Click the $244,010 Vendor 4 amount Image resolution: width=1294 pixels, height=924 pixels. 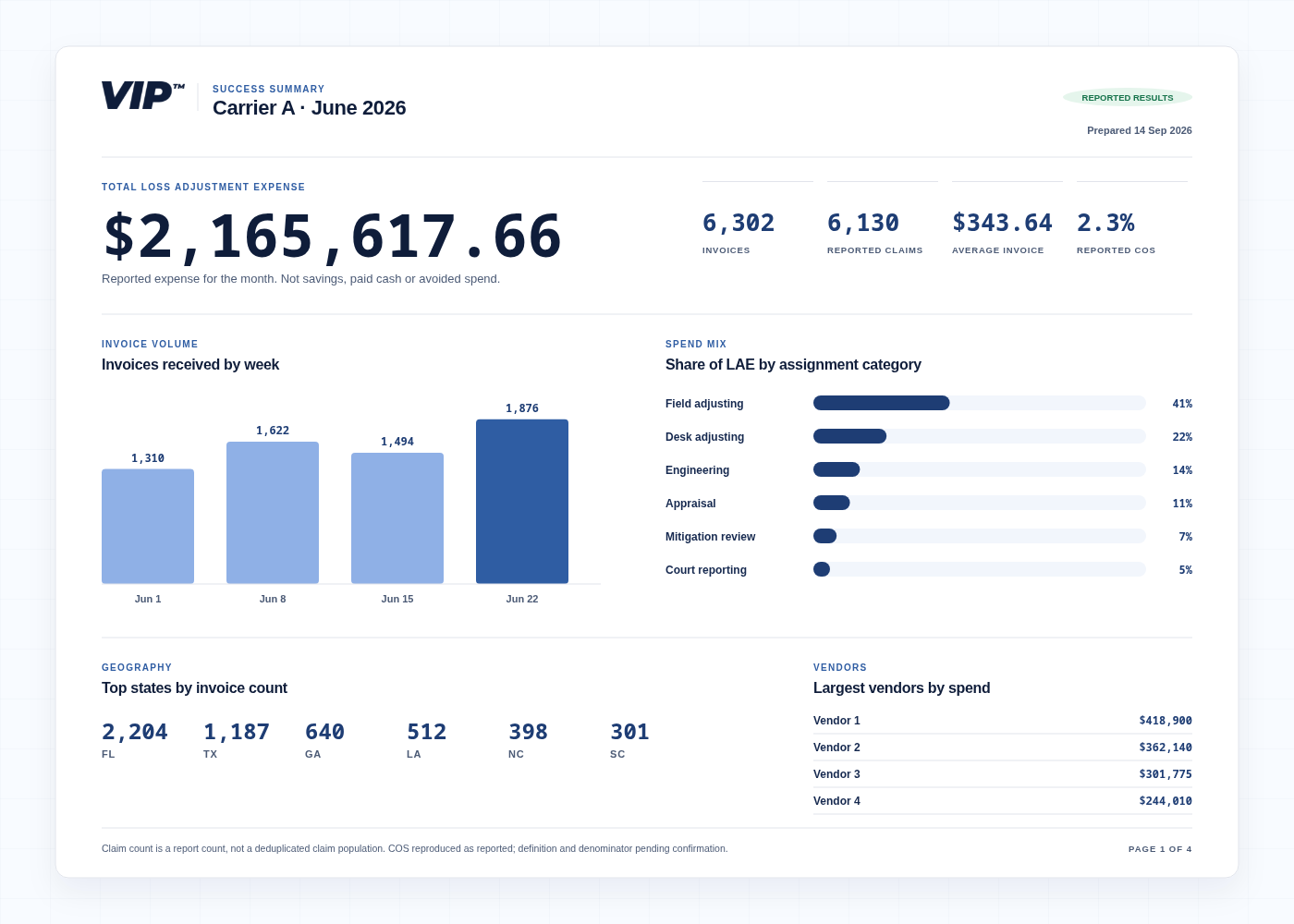(x=1166, y=801)
